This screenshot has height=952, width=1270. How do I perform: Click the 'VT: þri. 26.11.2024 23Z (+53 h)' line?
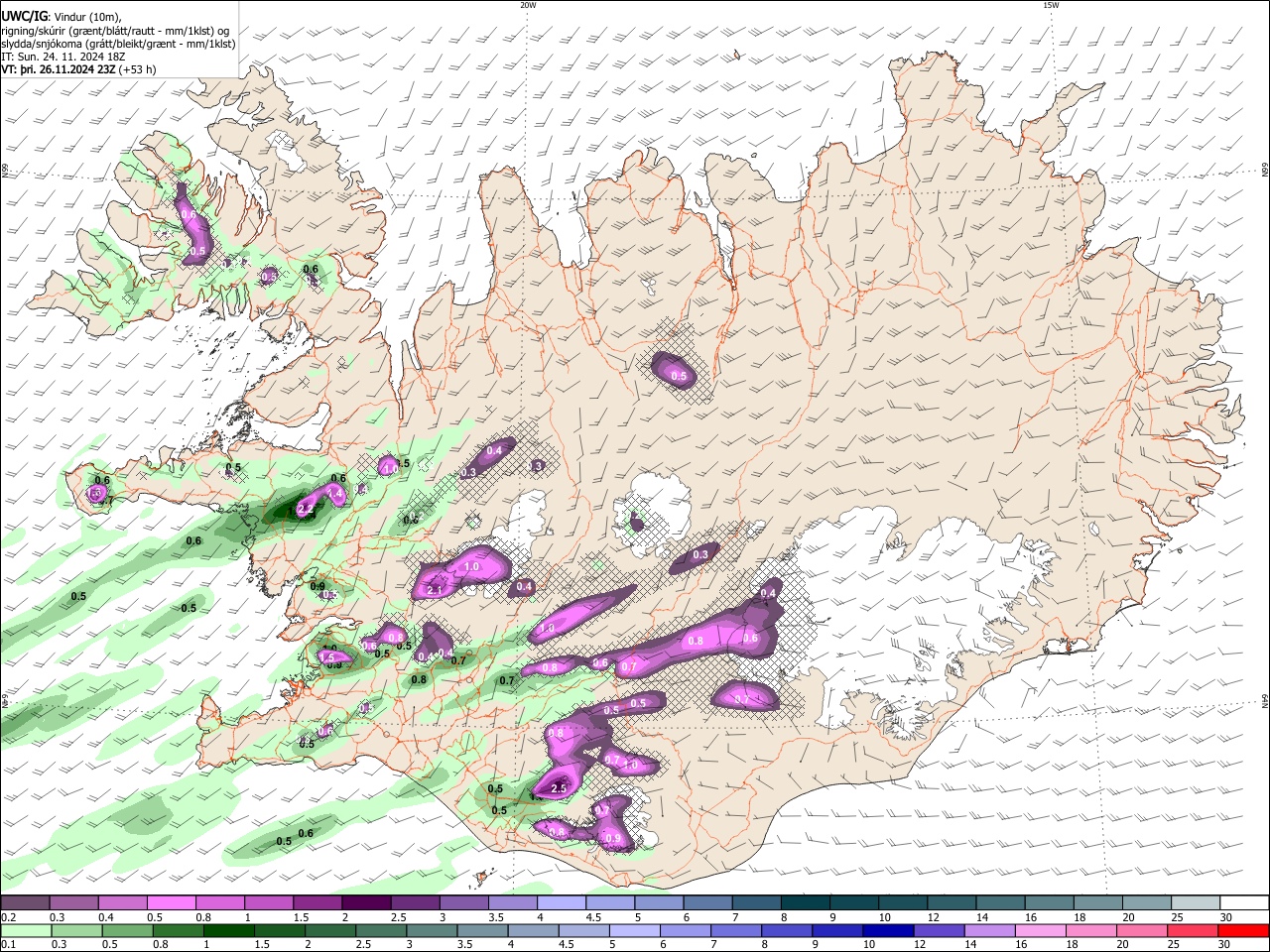pyautogui.click(x=78, y=69)
